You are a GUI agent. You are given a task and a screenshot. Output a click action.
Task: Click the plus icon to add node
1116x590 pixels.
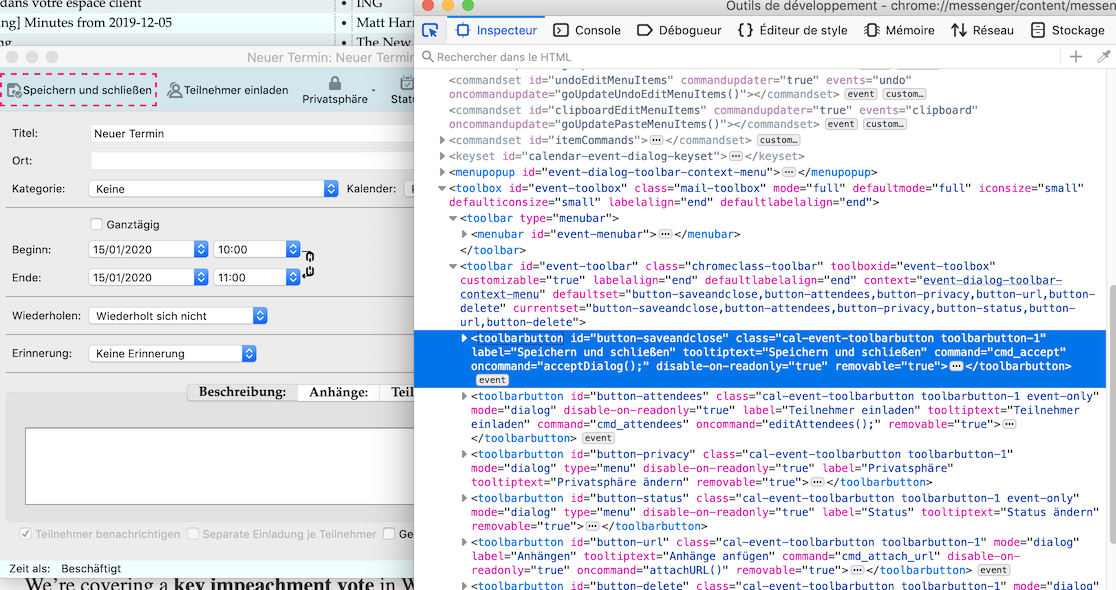tap(1076, 57)
